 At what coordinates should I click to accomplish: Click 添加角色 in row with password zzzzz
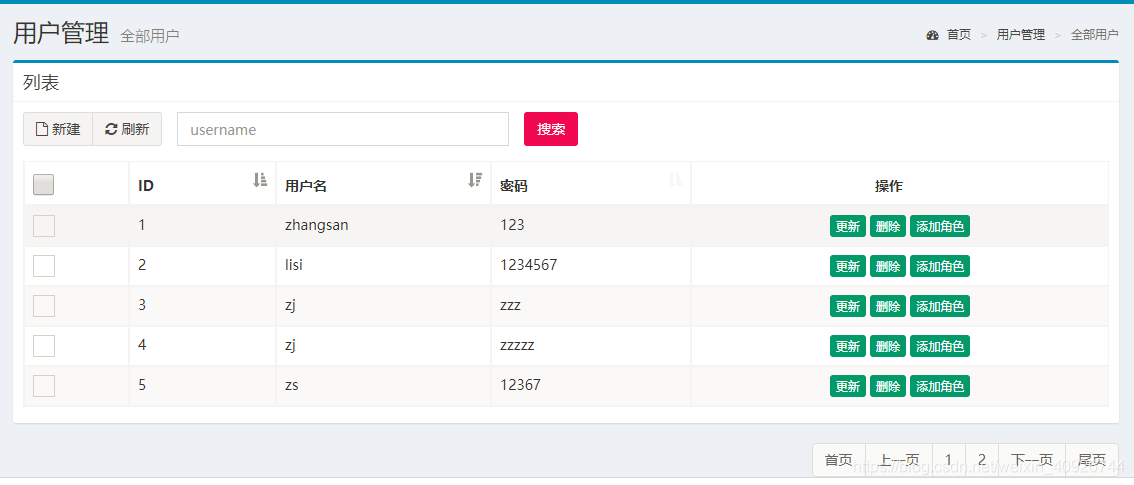[x=940, y=346]
